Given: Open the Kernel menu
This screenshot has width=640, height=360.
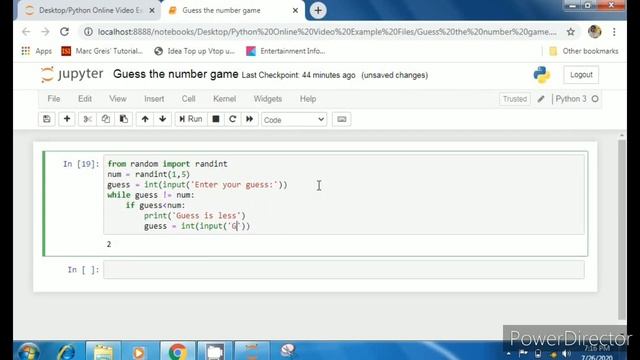Looking at the screenshot, I should (x=224, y=99).
